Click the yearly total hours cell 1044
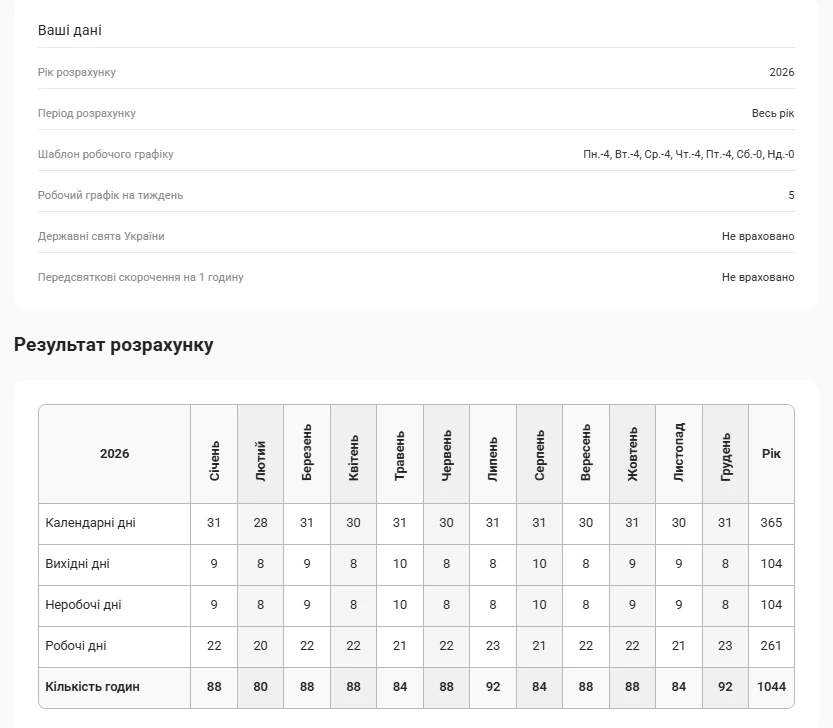The width and height of the screenshot is (833, 728). [771, 687]
